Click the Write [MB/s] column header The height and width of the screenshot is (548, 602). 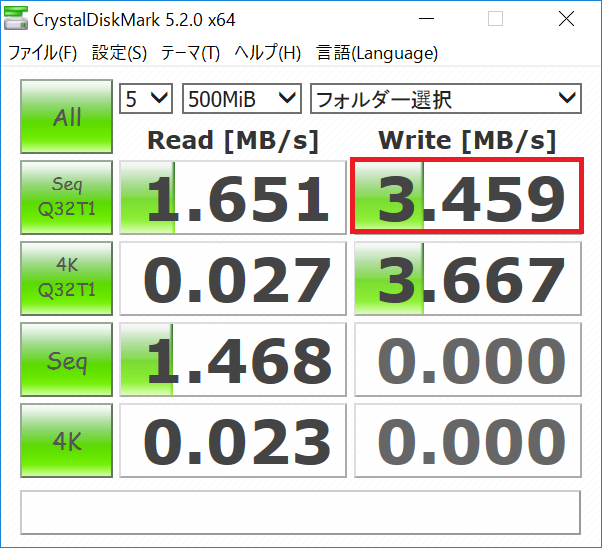coord(467,141)
